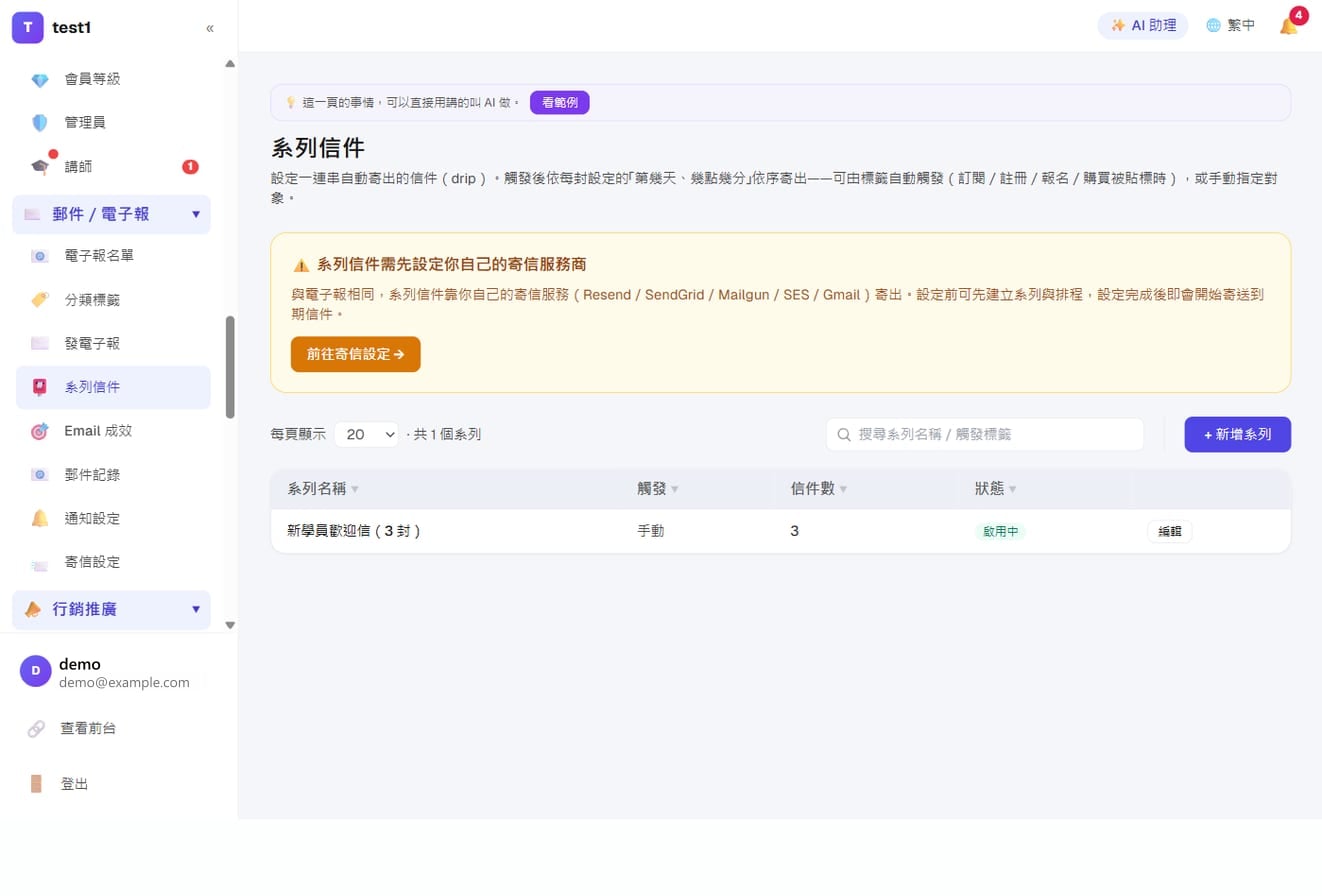Image resolution: width=1322 pixels, height=896 pixels.
Task: Open 通知設定 page
Action: point(113,518)
